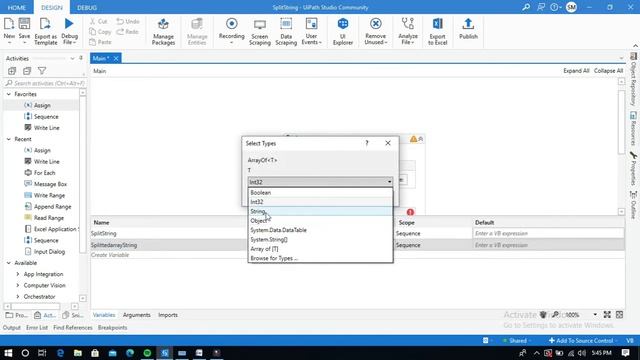This screenshot has height=360, width=640.
Task: Click Export to Excel
Action: 438,31
